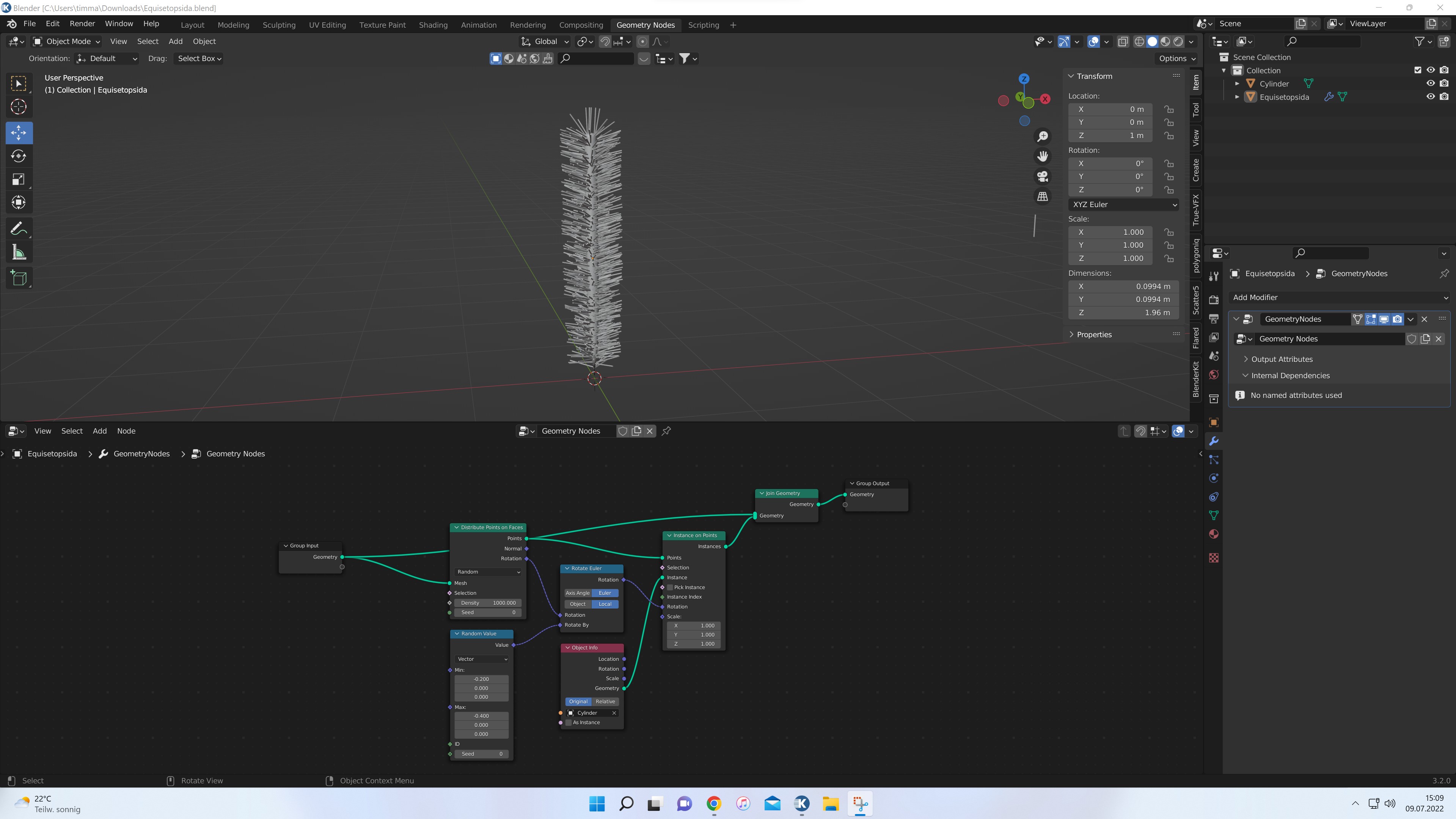1456x819 pixels.
Task: Remove the GeometryNodes modifier
Action: click(x=1425, y=319)
